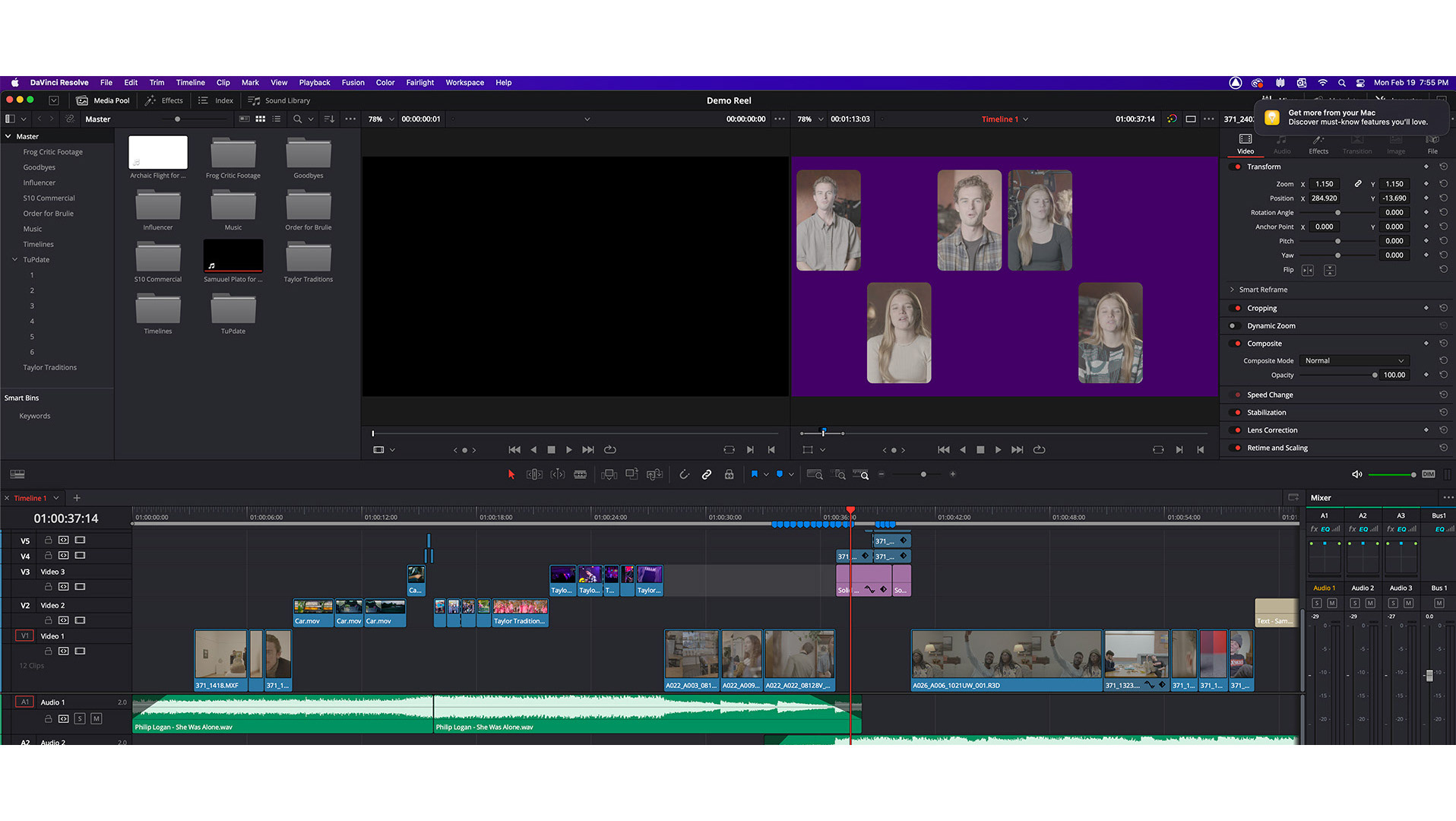
Task: Switch to the inspector Effects tab
Action: point(1318,144)
